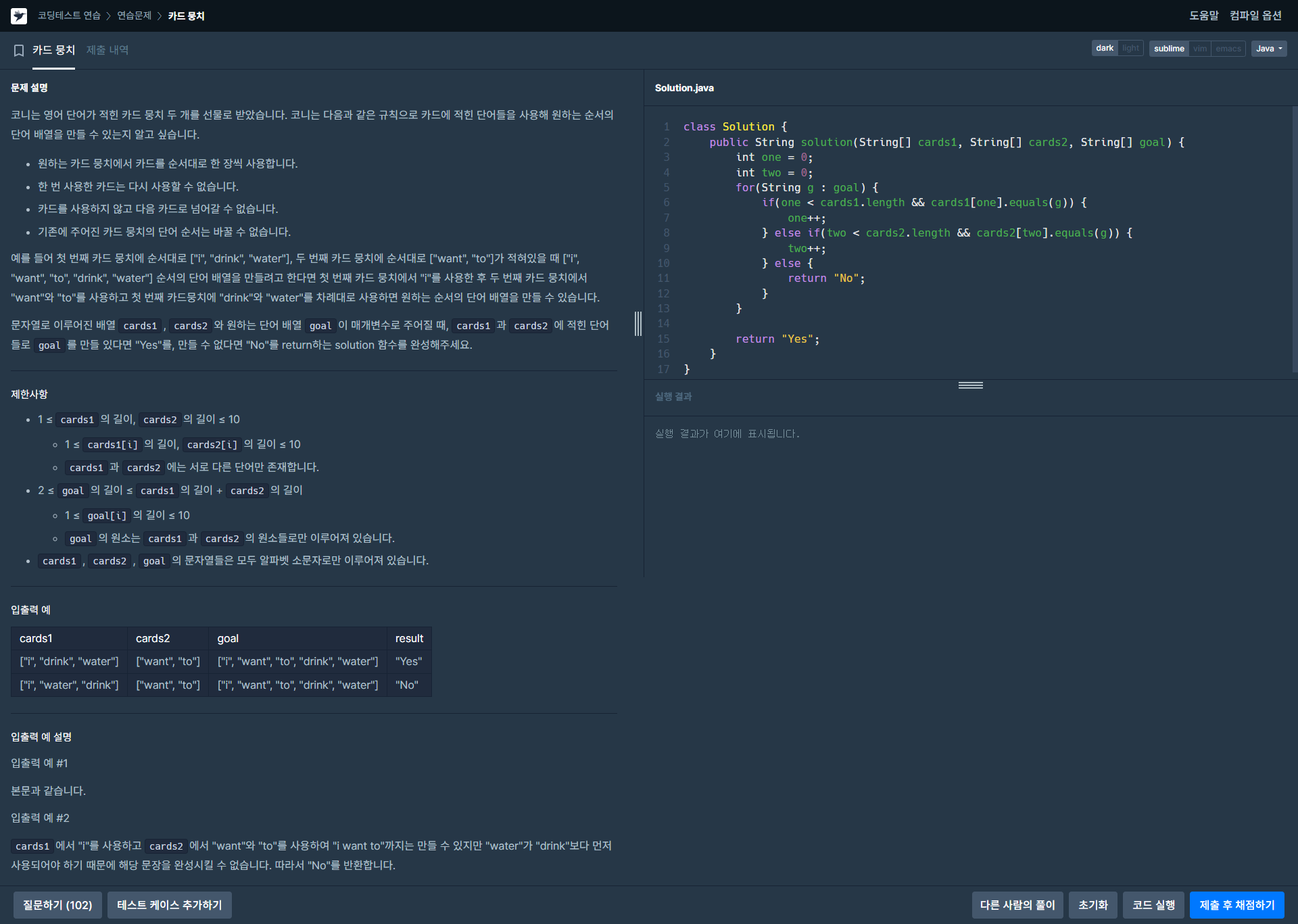
Task: Grab the horizontal result pane splitter
Action: [970, 385]
